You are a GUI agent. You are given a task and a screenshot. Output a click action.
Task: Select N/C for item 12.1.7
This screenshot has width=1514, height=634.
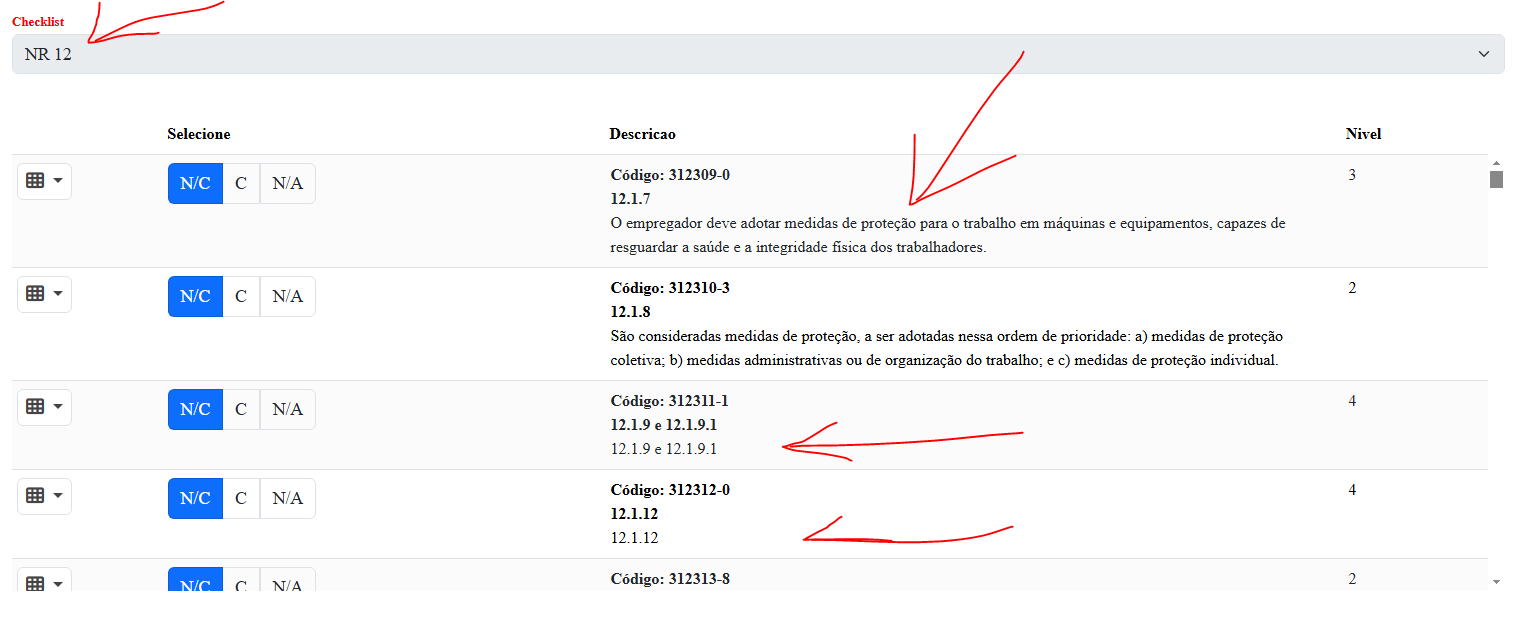(x=195, y=183)
